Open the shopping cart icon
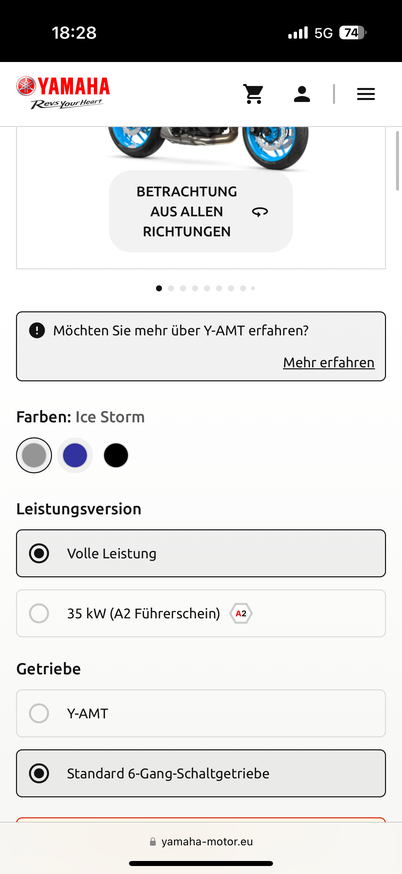The height and width of the screenshot is (874, 402). coord(253,94)
